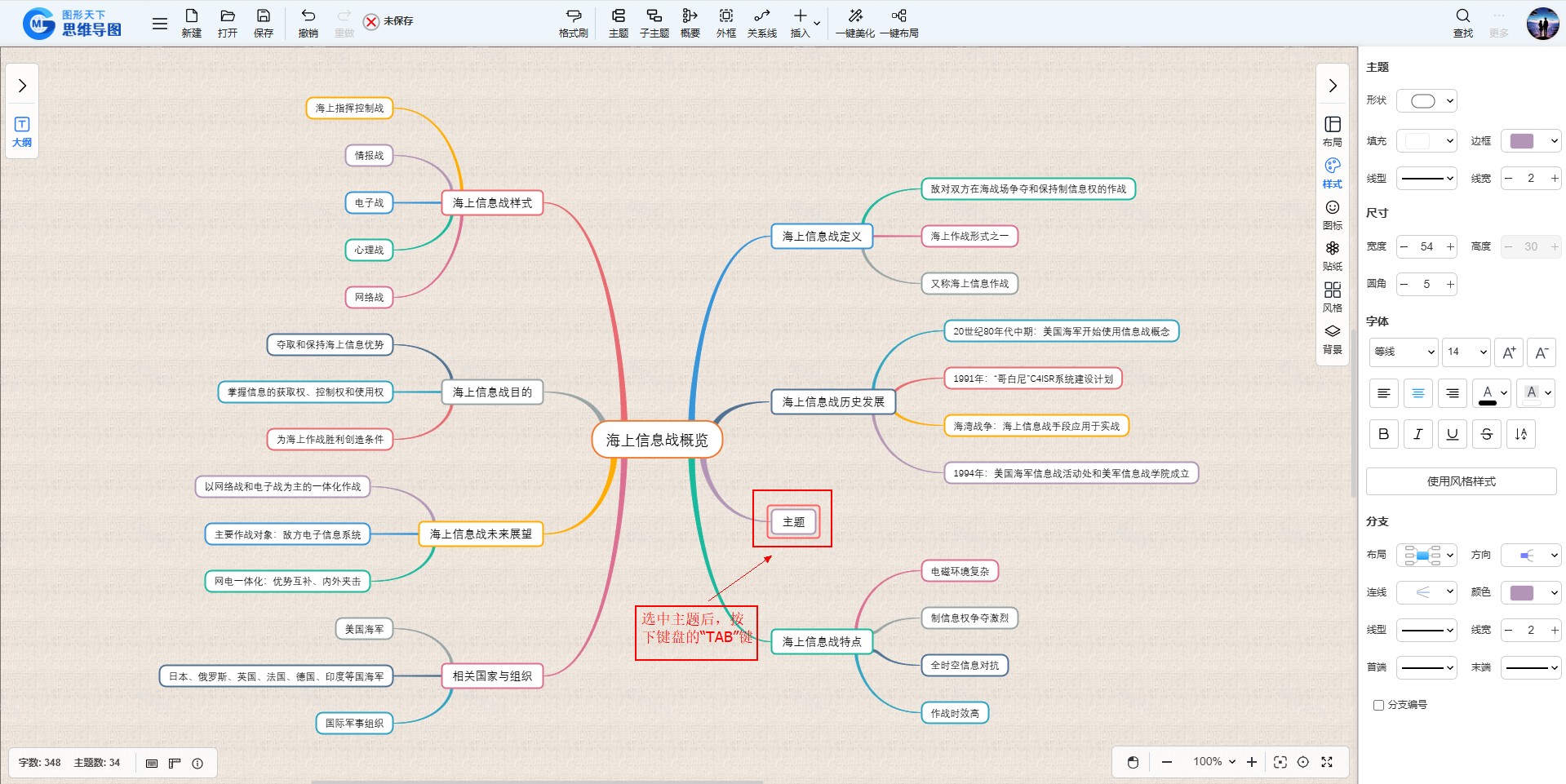Open the 大纲 outline view
This screenshot has width=1566, height=784.
(x=22, y=131)
